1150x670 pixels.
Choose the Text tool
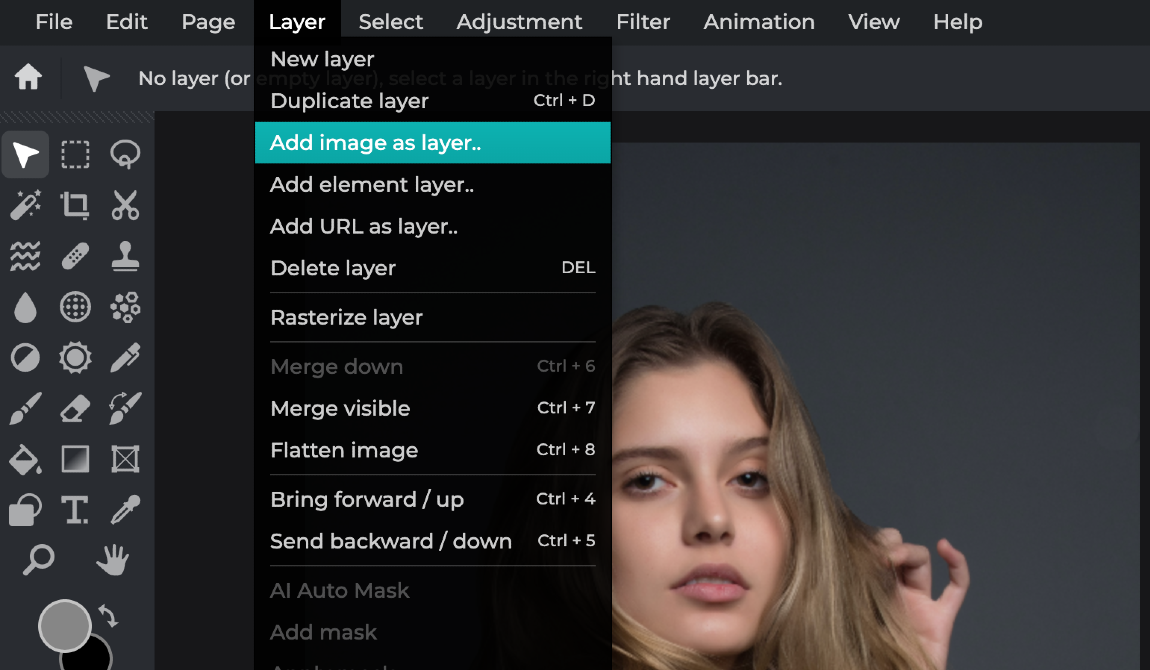click(x=75, y=510)
